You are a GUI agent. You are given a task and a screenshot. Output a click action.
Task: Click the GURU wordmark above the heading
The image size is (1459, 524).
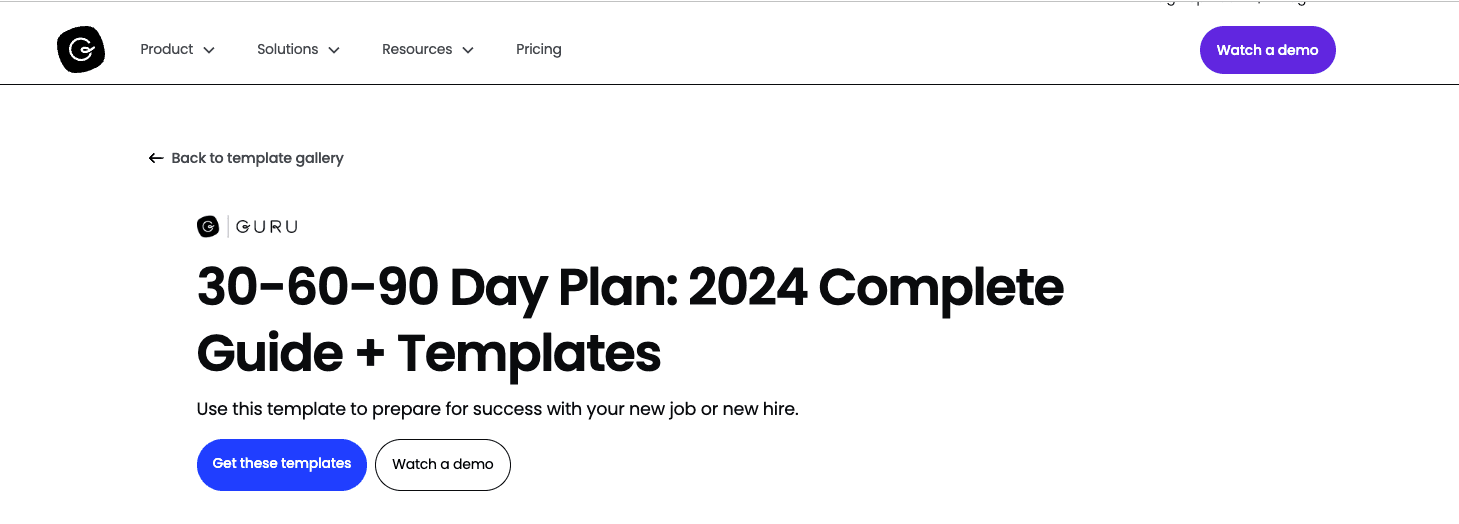pos(267,227)
